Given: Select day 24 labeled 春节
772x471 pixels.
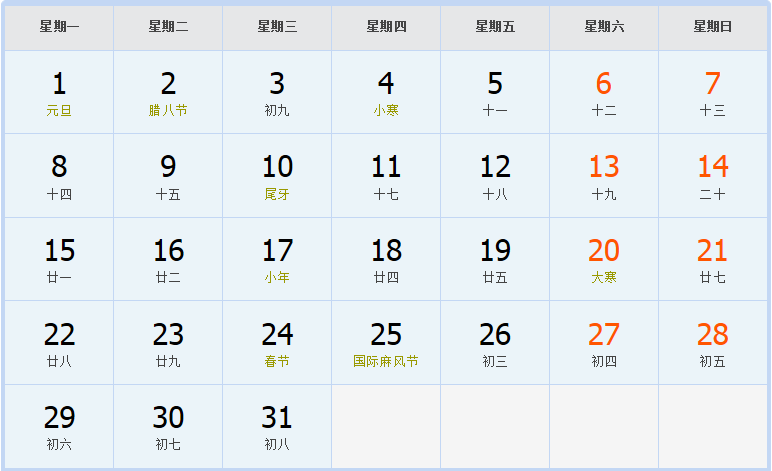Looking at the screenshot, I should [x=277, y=343].
